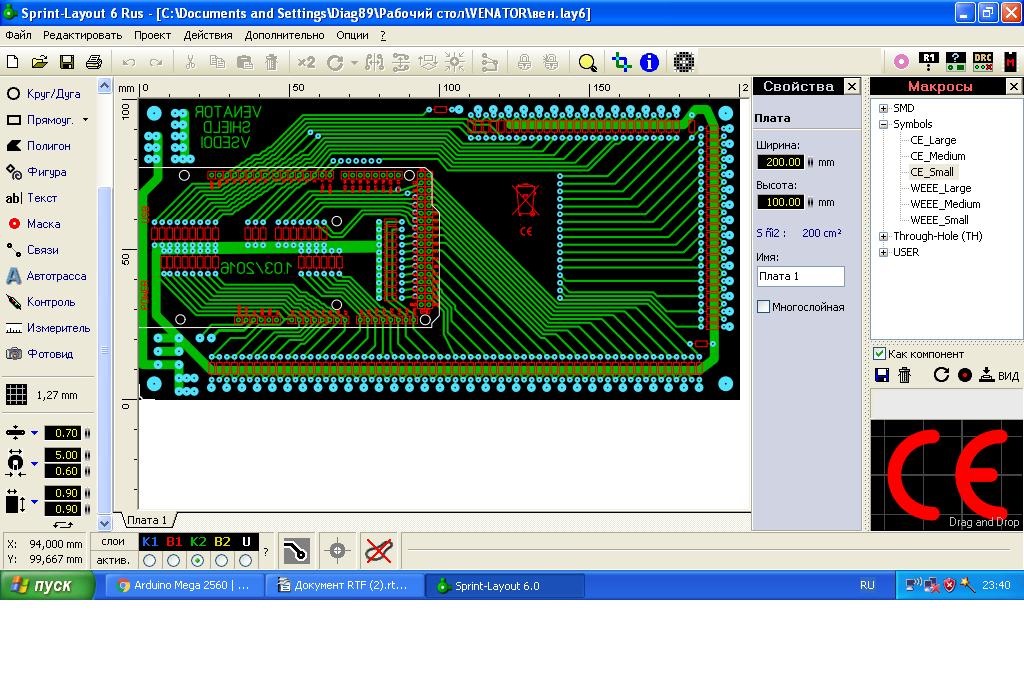Activate layer B1 radio button
Image resolution: width=1024 pixels, height=680 pixels.
(173, 560)
